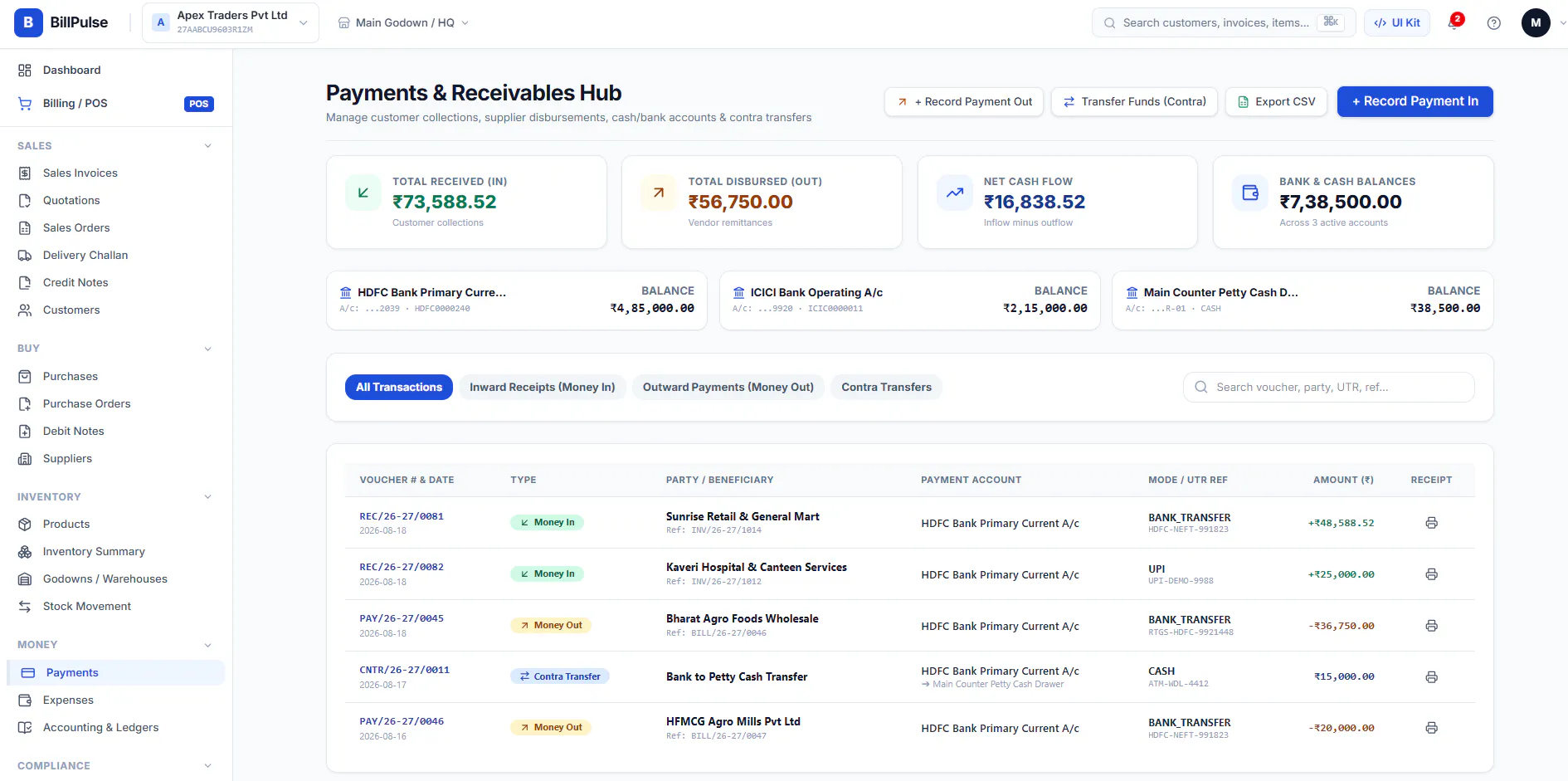Click the Export CSV button
Screen dimensions: 1568x781
click(x=1276, y=102)
